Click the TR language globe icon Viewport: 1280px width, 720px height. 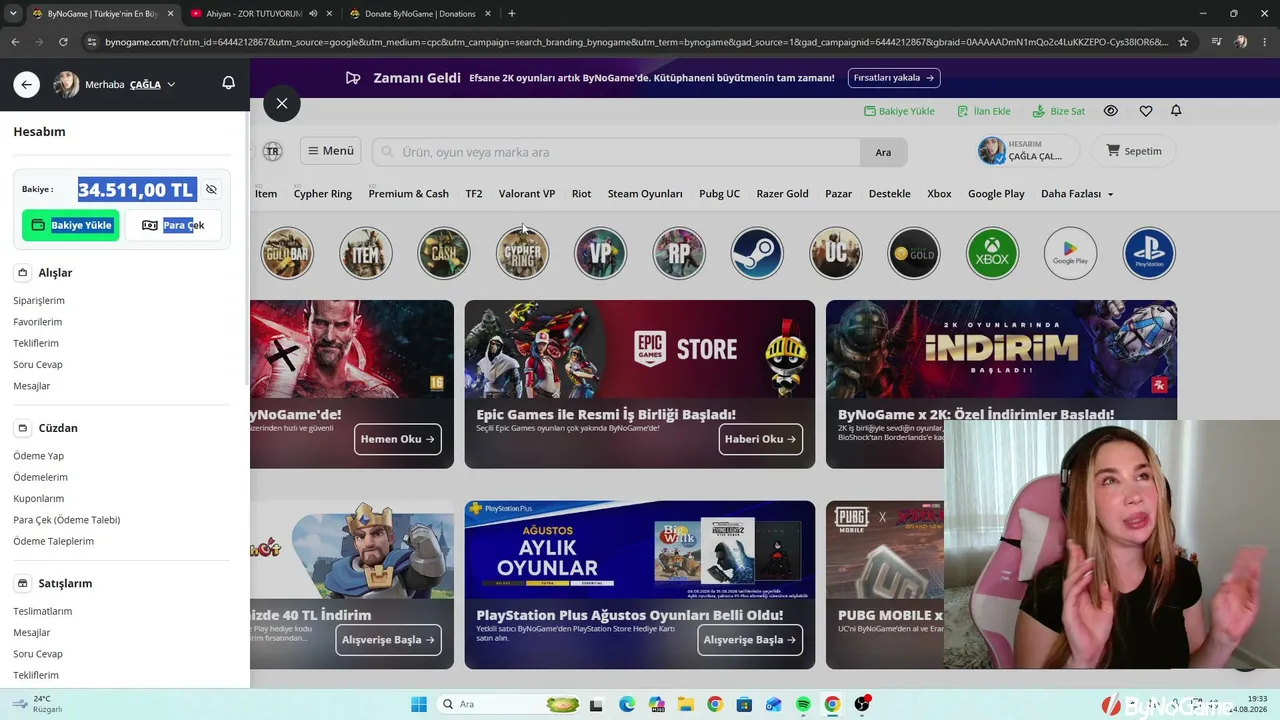point(272,152)
